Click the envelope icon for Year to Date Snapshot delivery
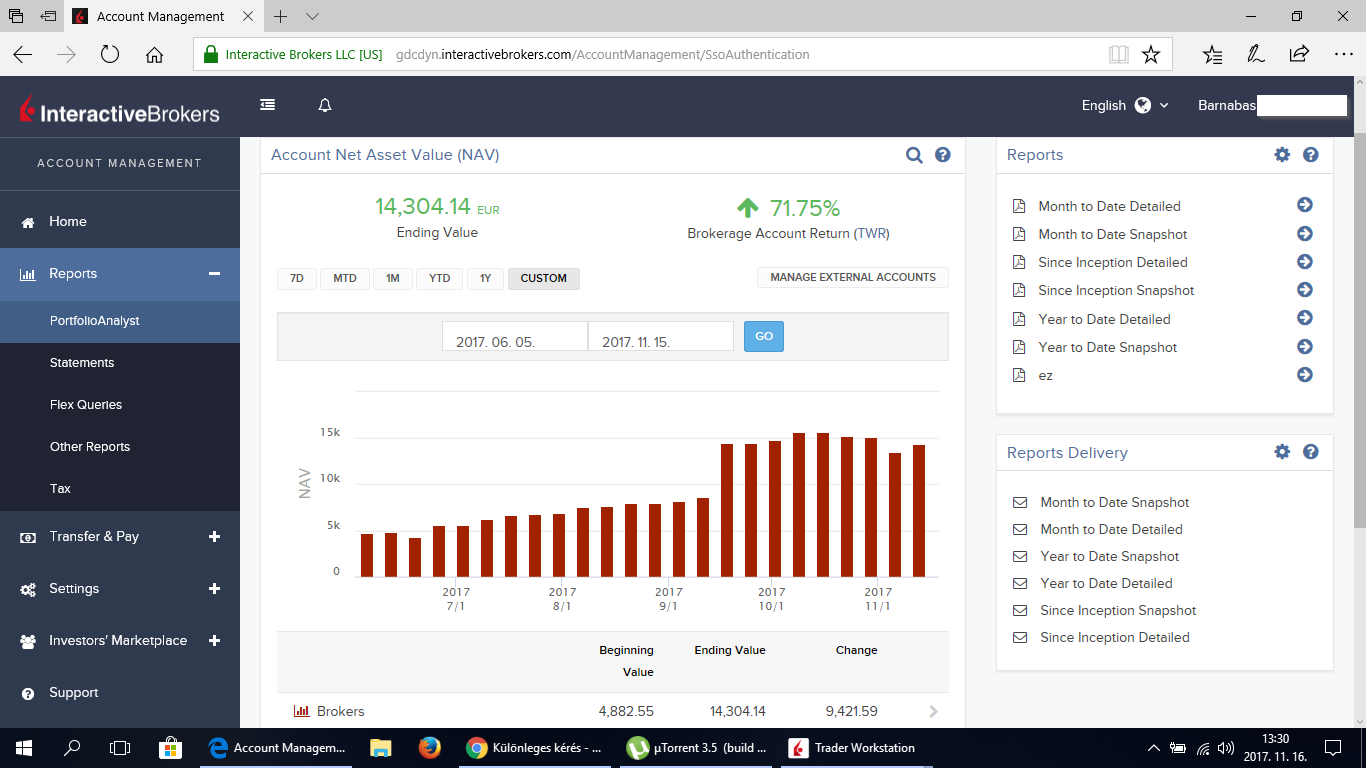Image resolution: width=1366 pixels, height=768 pixels. click(x=1020, y=556)
